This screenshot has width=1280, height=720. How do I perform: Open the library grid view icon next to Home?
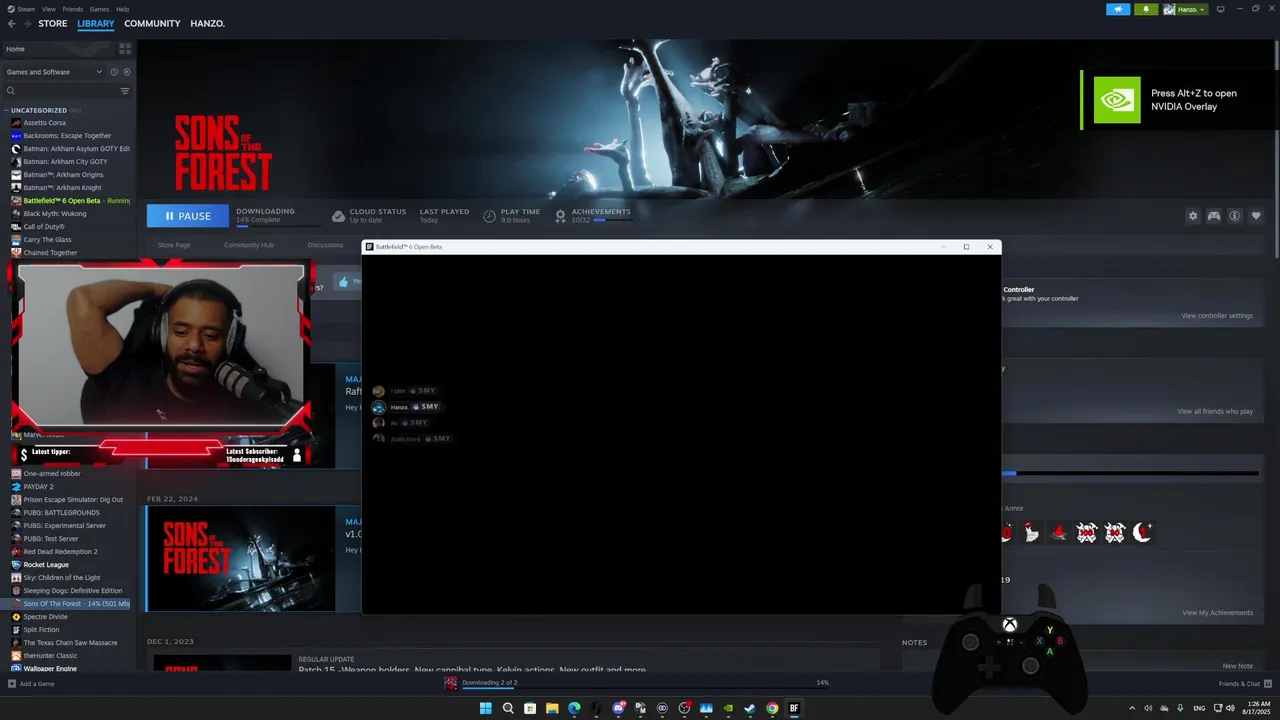[125, 48]
